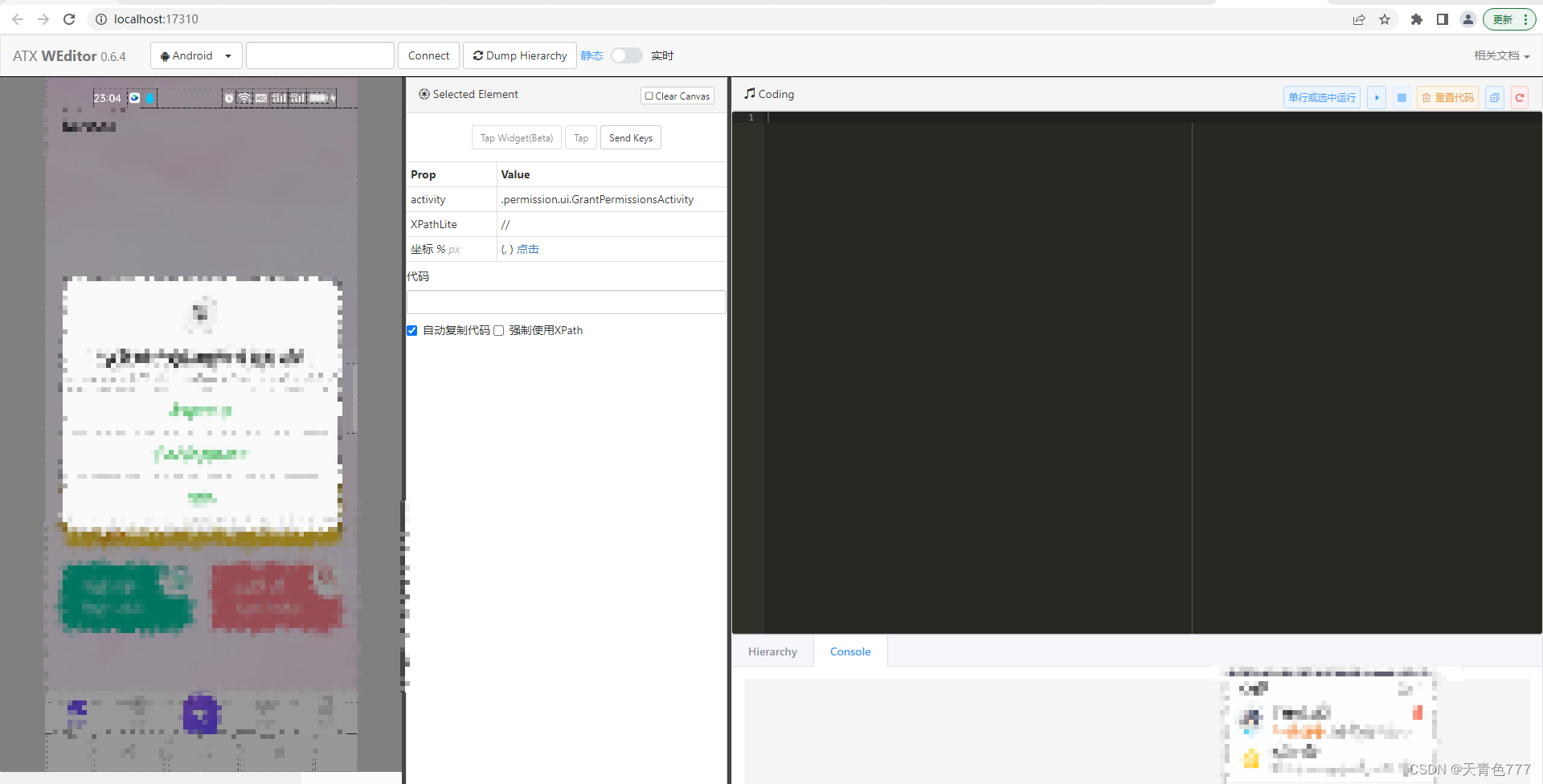Switch to the Hierarchy tab
Image resolution: width=1543 pixels, height=784 pixels.
771,651
